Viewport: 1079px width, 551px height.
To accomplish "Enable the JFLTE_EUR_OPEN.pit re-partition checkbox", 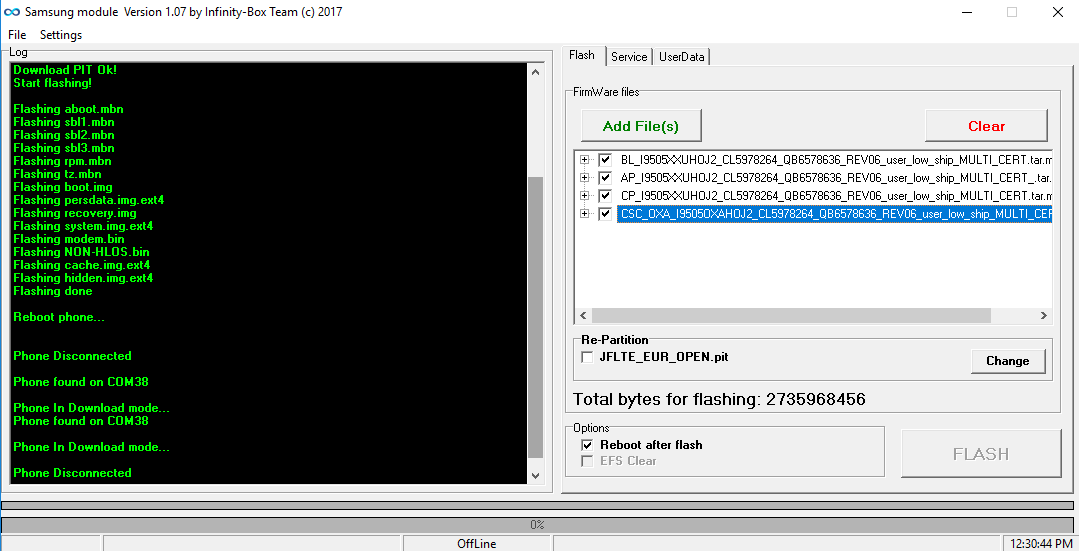I will tap(587, 357).
